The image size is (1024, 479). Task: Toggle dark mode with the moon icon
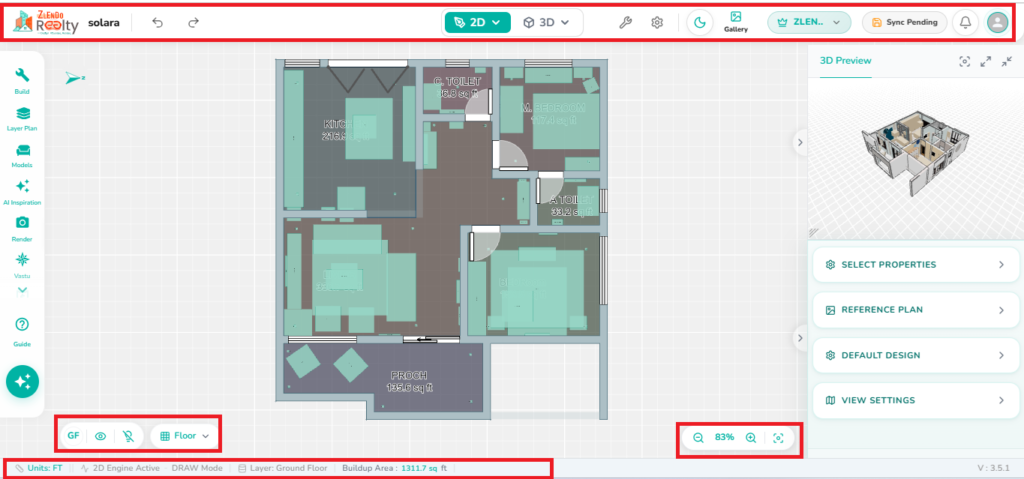pos(699,22)
